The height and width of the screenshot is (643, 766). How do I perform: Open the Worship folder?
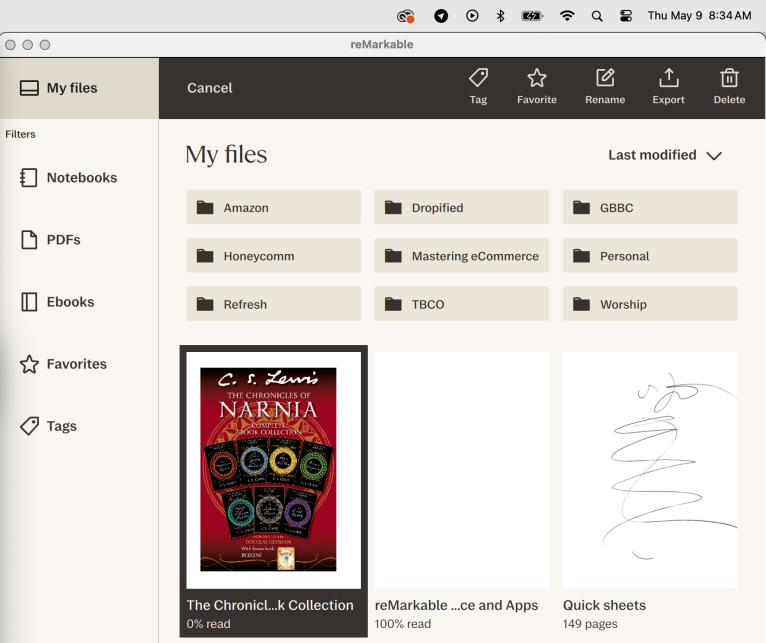[x=650, y=304]
